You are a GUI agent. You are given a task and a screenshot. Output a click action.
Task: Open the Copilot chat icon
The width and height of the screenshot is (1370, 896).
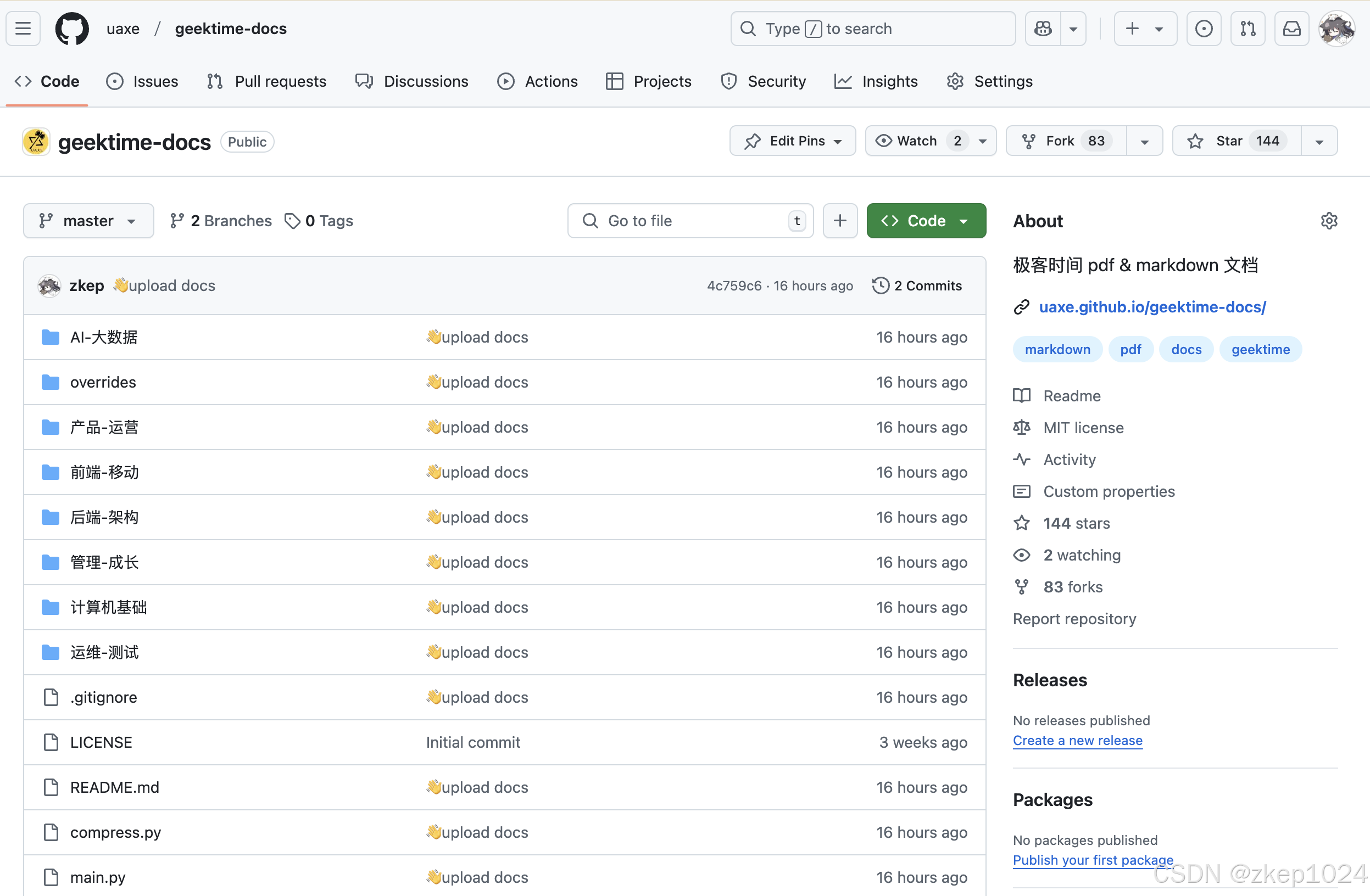point(1043,28)
